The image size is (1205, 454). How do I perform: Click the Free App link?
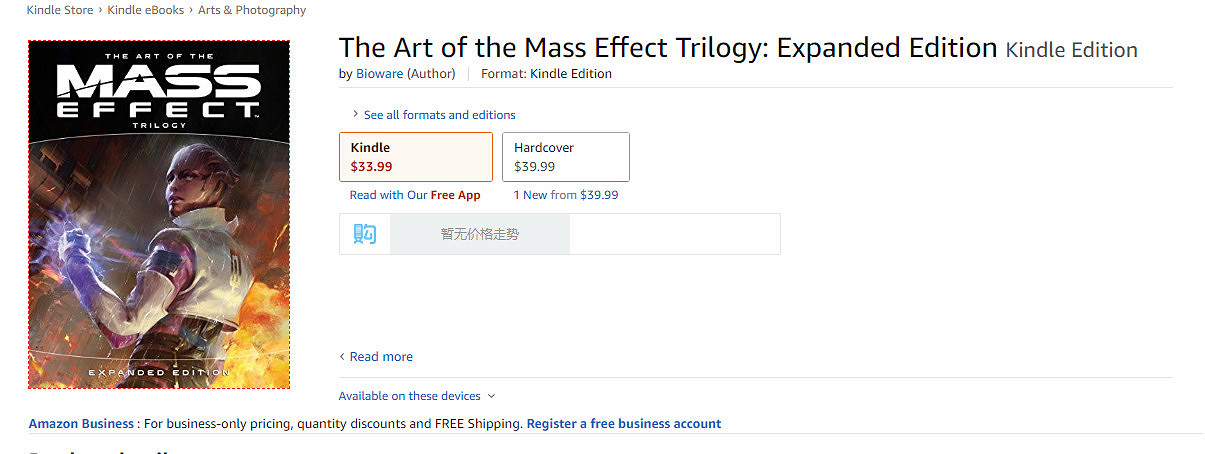[455, 195]
